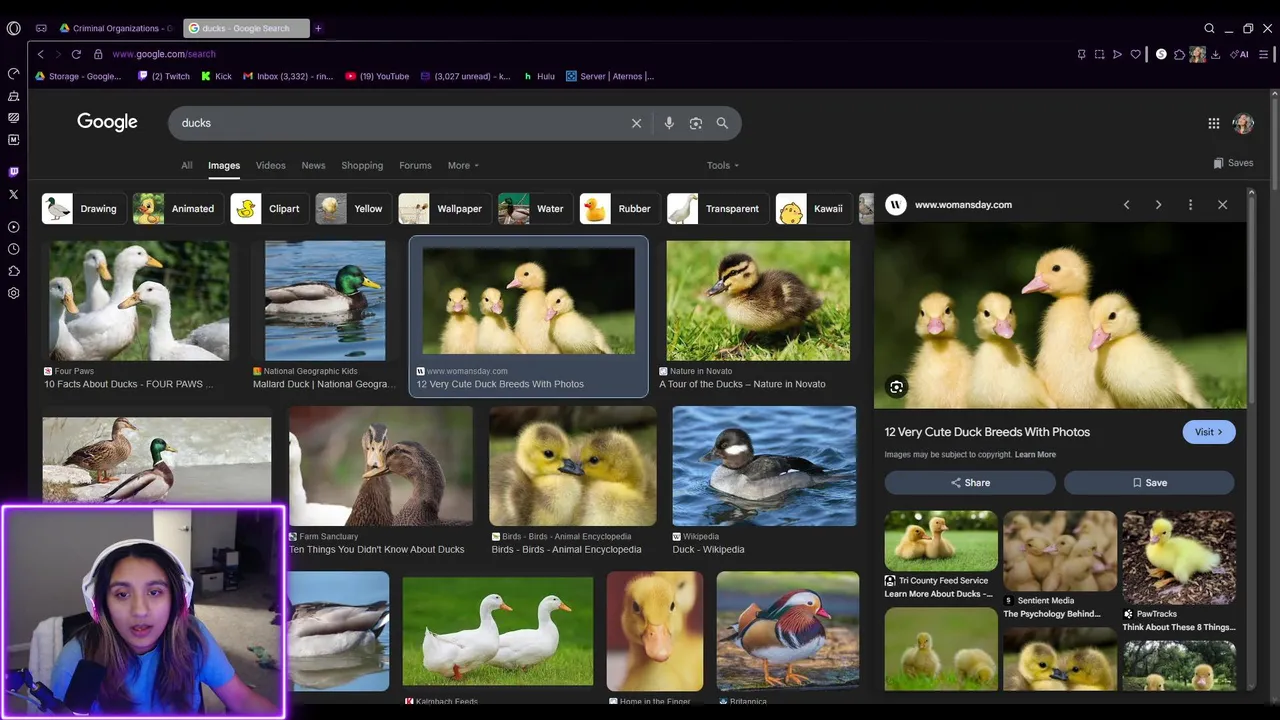
Task: Add page to bookmarks heart icon
Action: tap(1135, 54)
